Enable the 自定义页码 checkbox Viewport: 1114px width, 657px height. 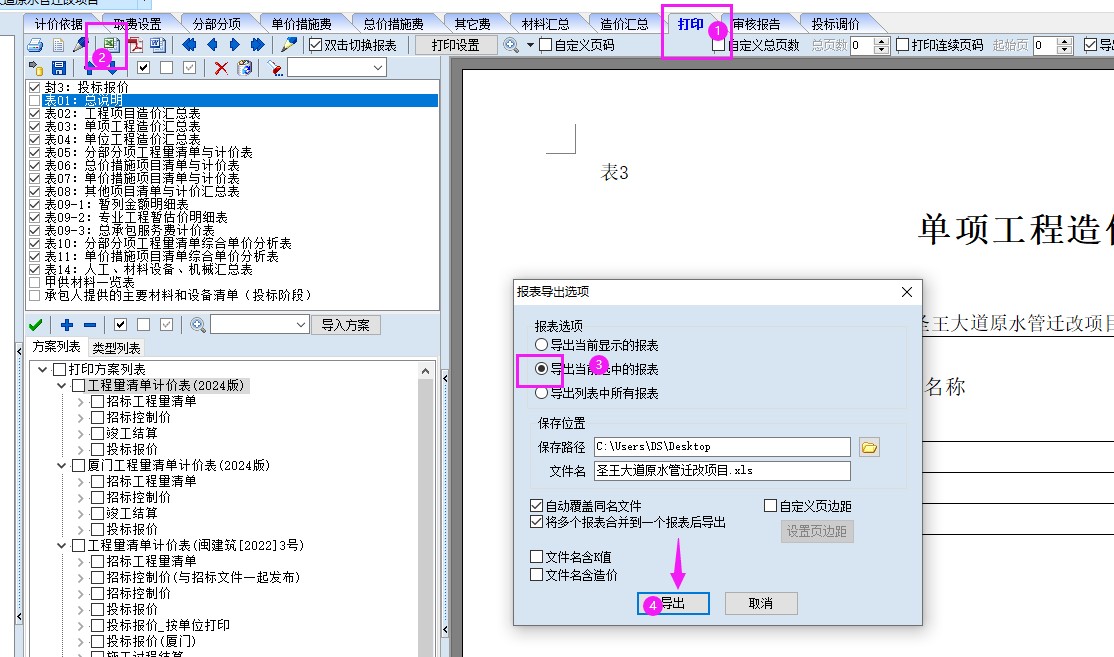pos(546,45)
